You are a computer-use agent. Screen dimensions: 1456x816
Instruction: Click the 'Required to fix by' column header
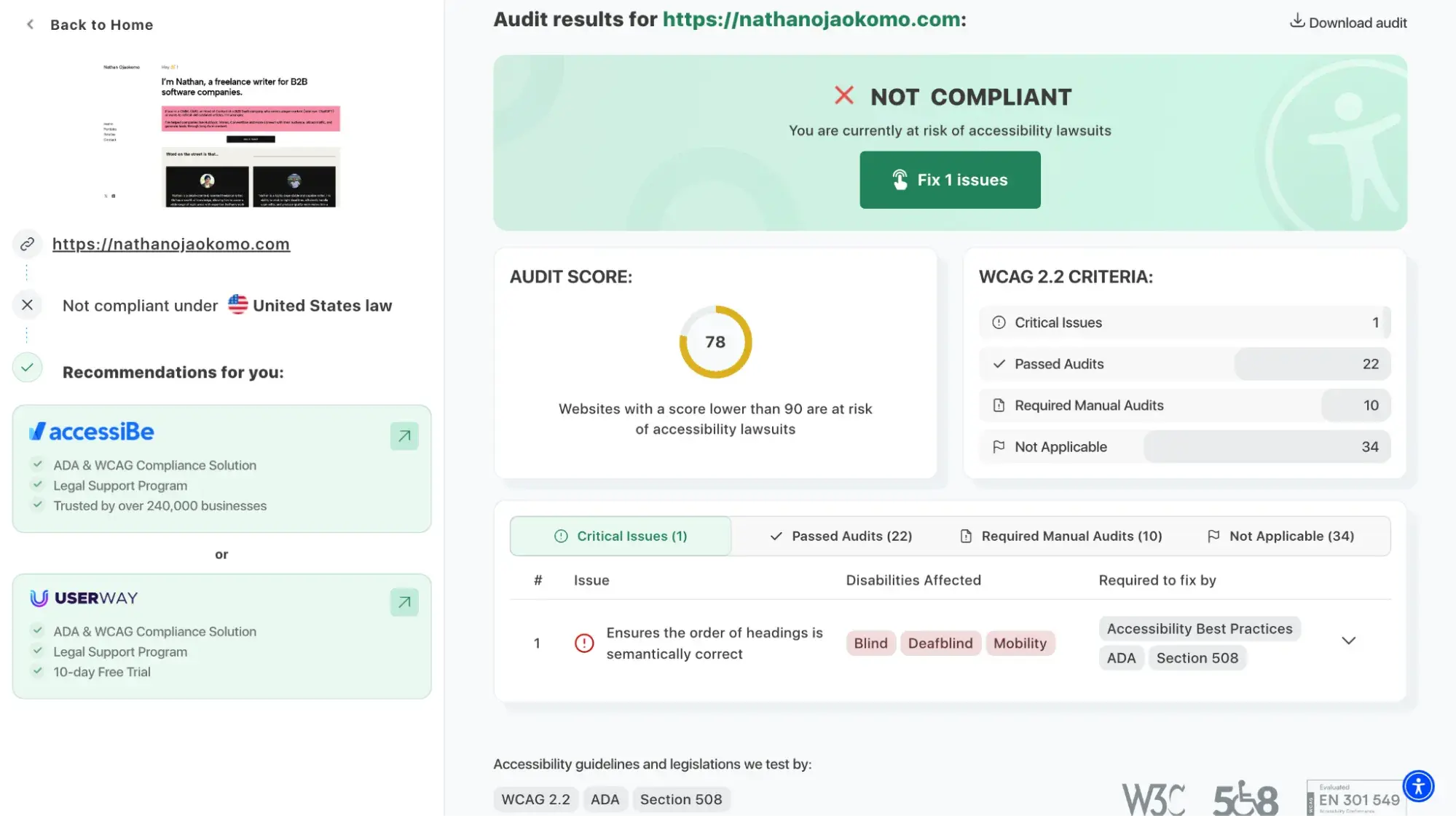coord(1157,580)
